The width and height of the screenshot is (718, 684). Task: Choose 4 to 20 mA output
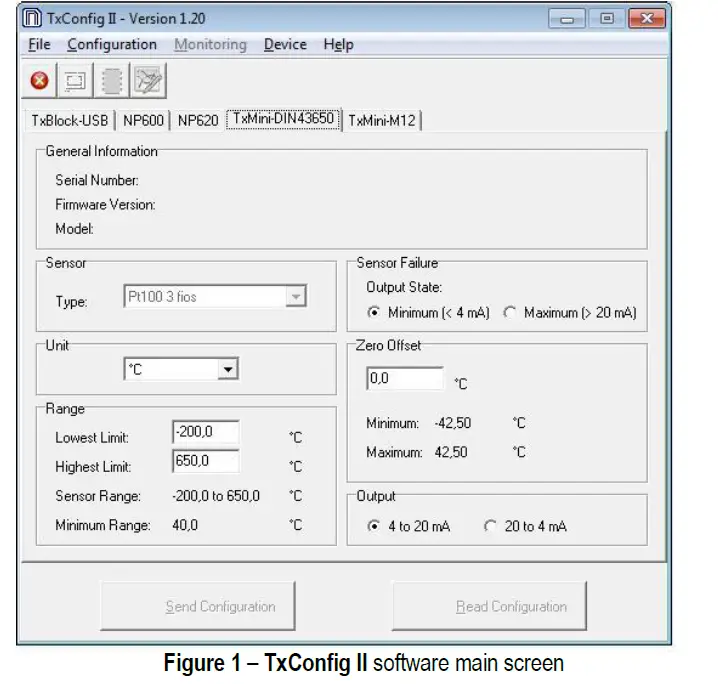pos(409,526)
